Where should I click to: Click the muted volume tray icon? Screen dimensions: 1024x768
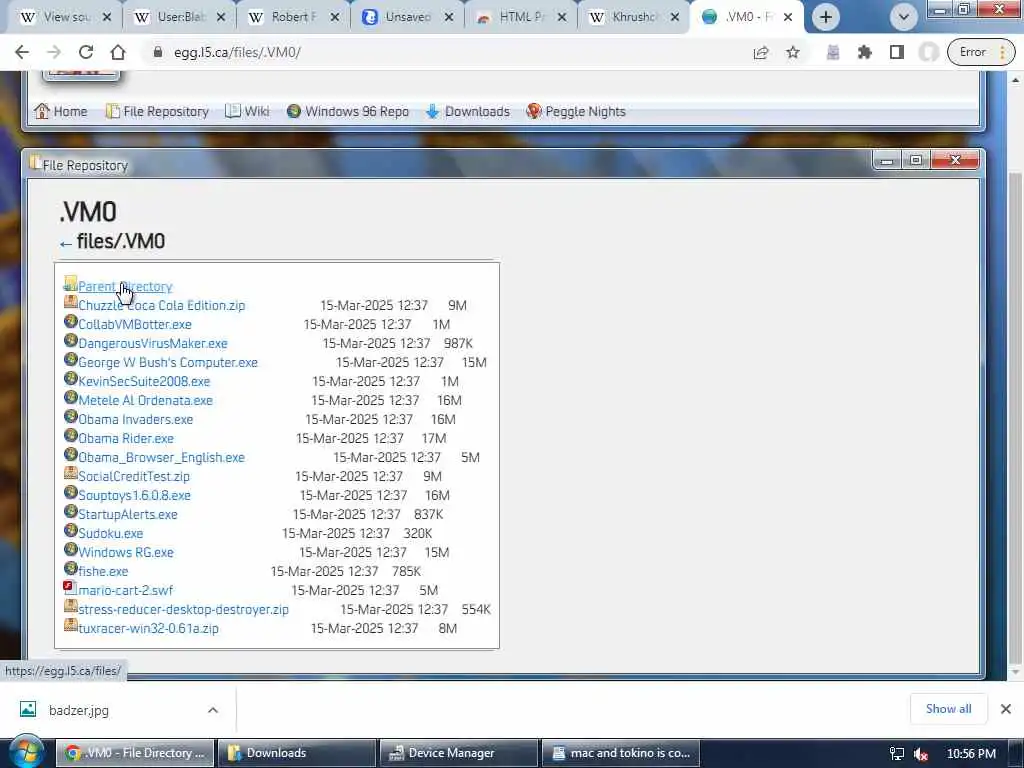point(921,754)
